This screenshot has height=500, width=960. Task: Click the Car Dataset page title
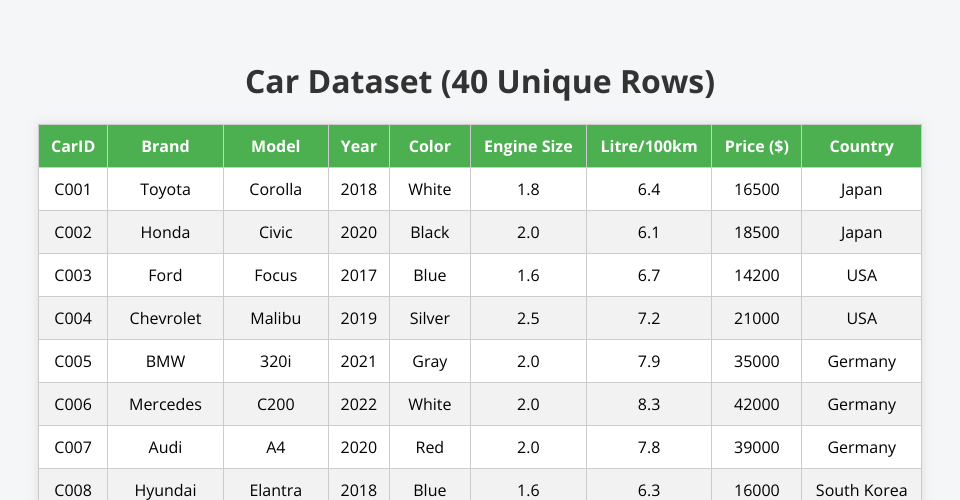[x=480, y=82]
